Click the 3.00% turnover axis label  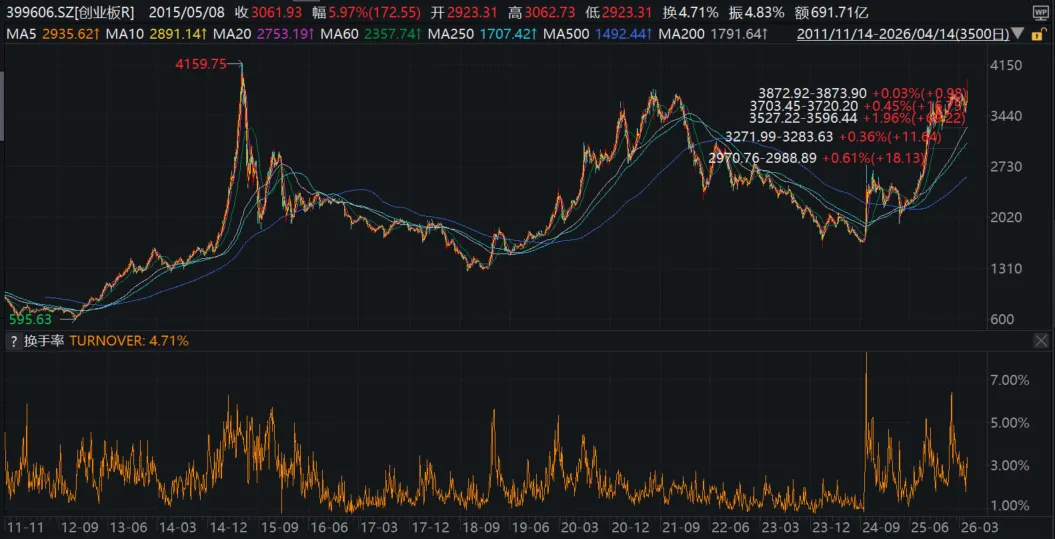(1011, 465)
